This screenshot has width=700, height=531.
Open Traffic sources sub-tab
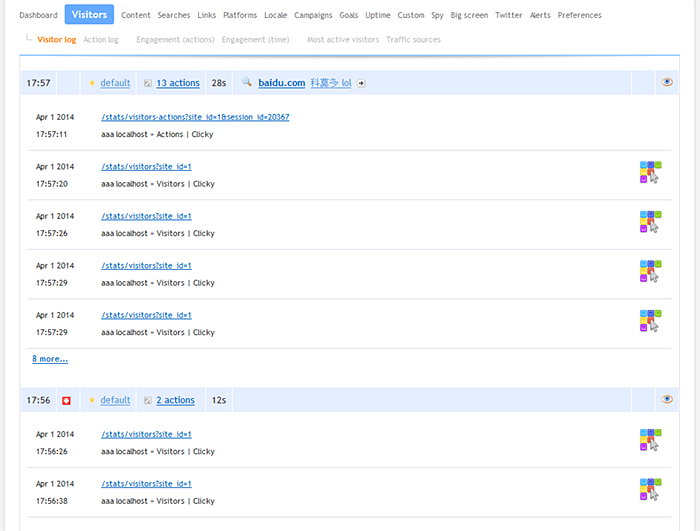[x=413, y=40]
